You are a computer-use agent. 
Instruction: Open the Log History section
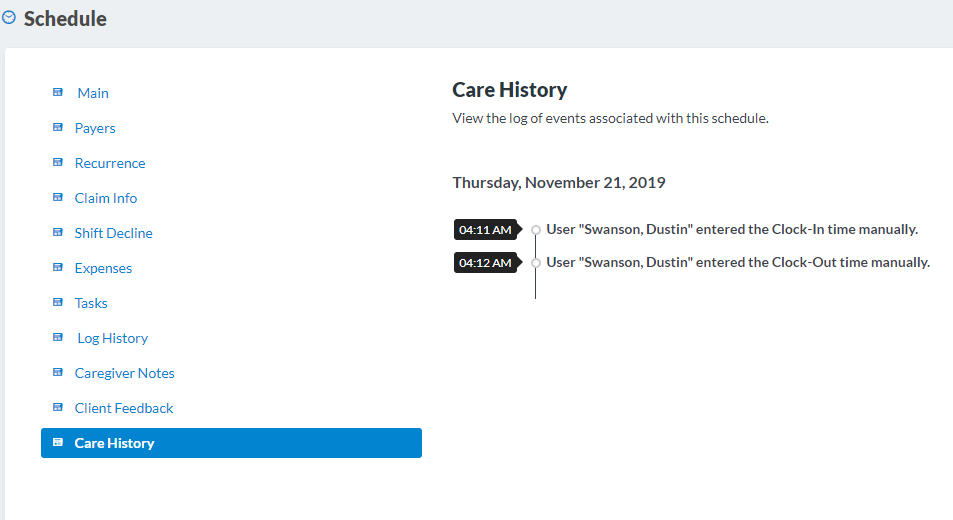(x=112, y=338)
